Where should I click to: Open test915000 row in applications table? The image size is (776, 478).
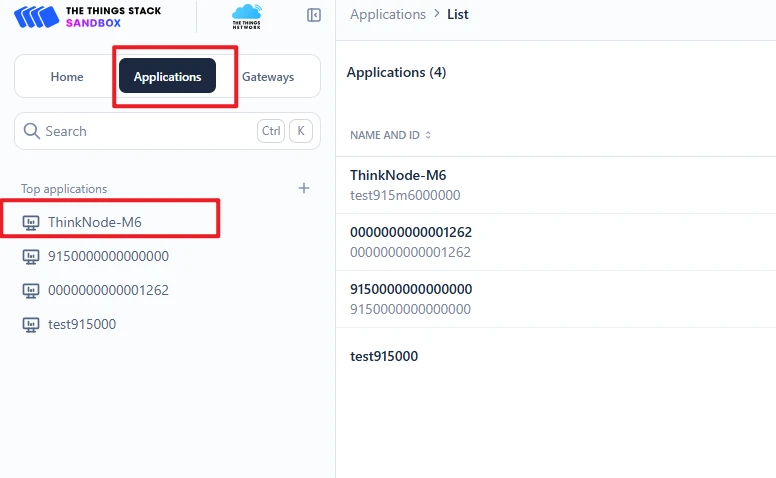click(x=384, y=356)
